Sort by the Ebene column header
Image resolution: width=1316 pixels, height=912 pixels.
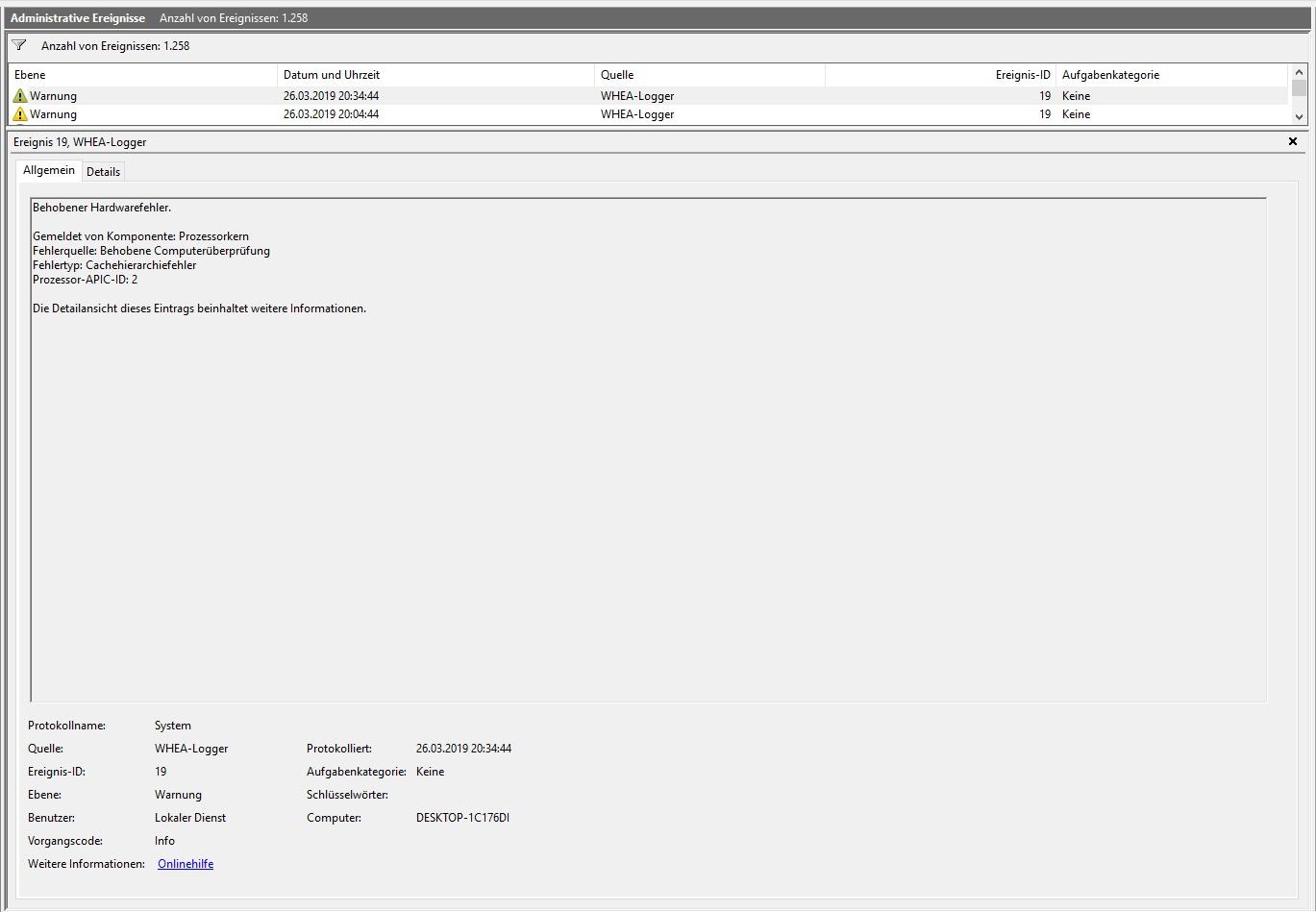143,75
